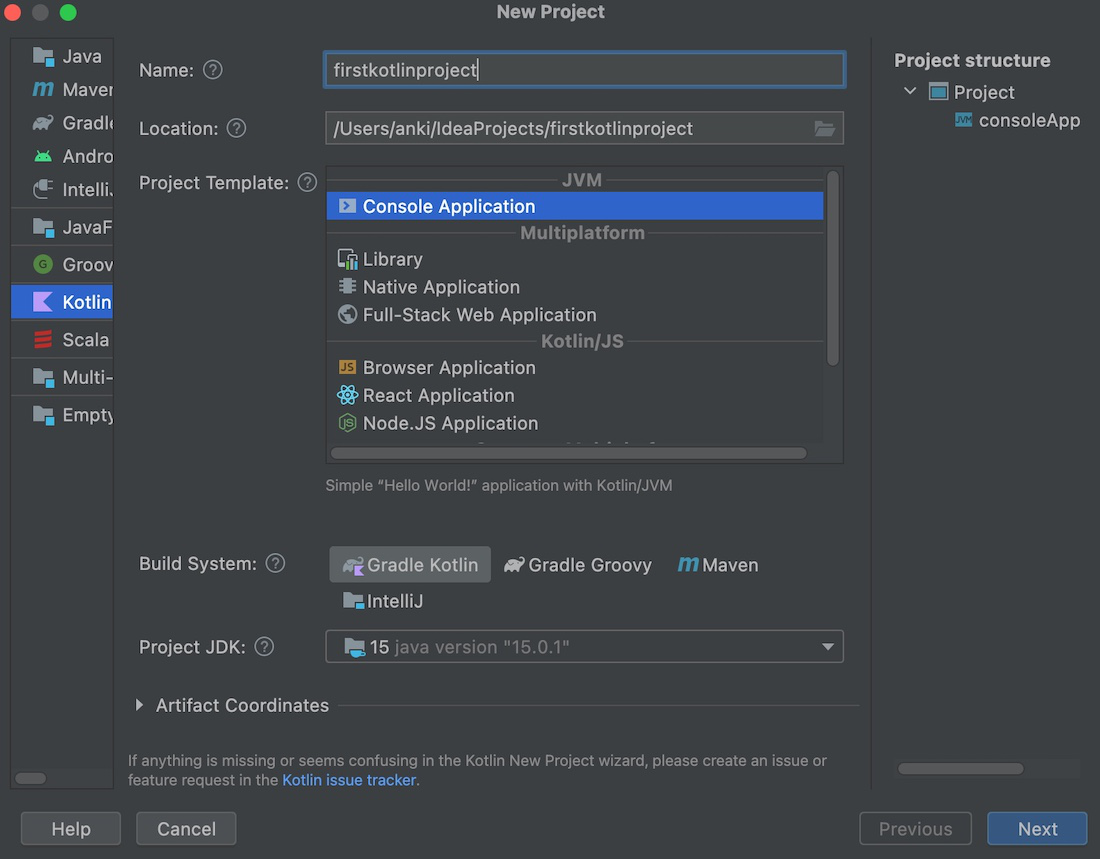Click the help icon next to Name
This screenshot has width=1100, height=859.
point(213,69)
